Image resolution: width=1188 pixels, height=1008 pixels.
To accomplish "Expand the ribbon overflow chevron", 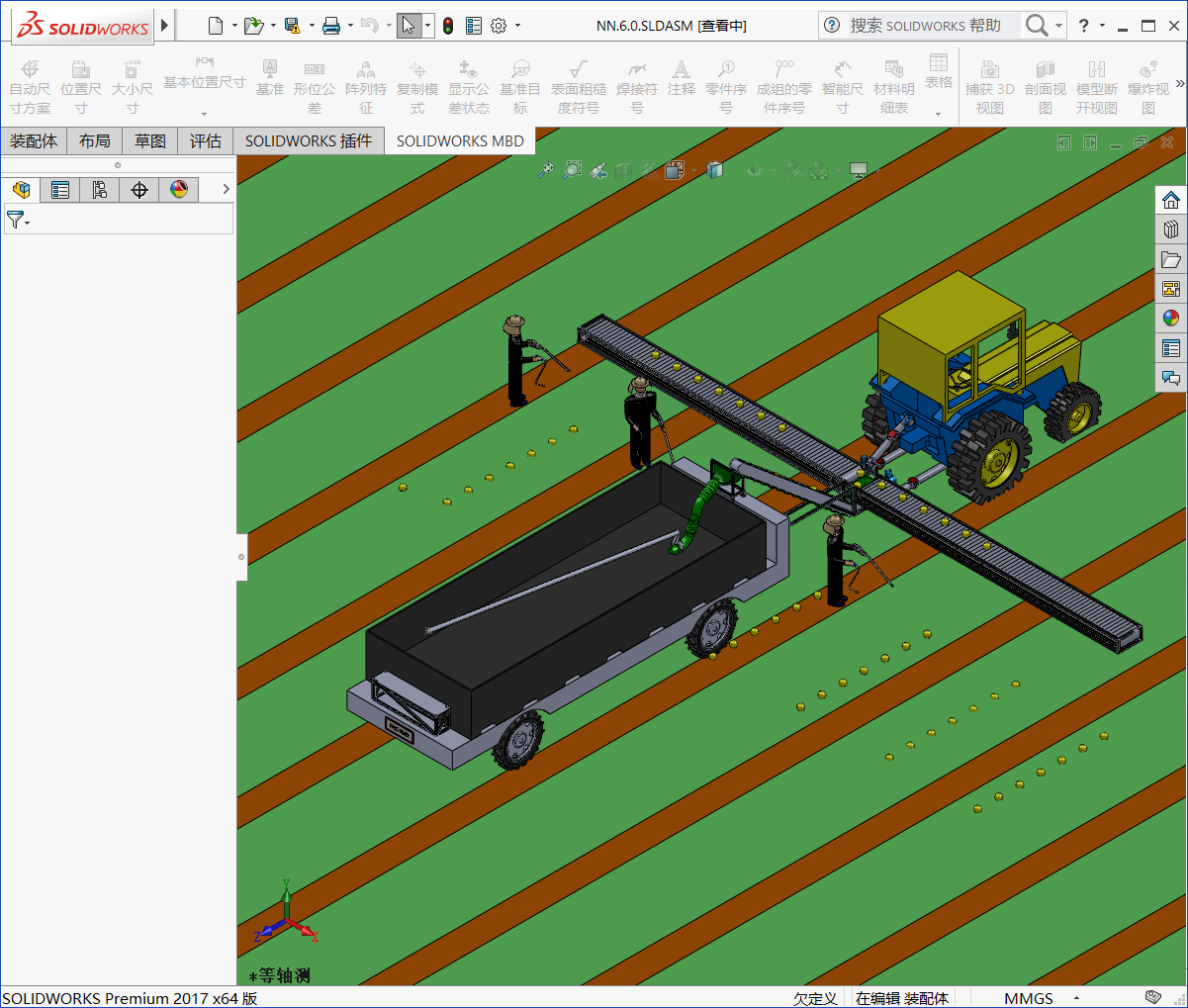I will [1179, 84].
